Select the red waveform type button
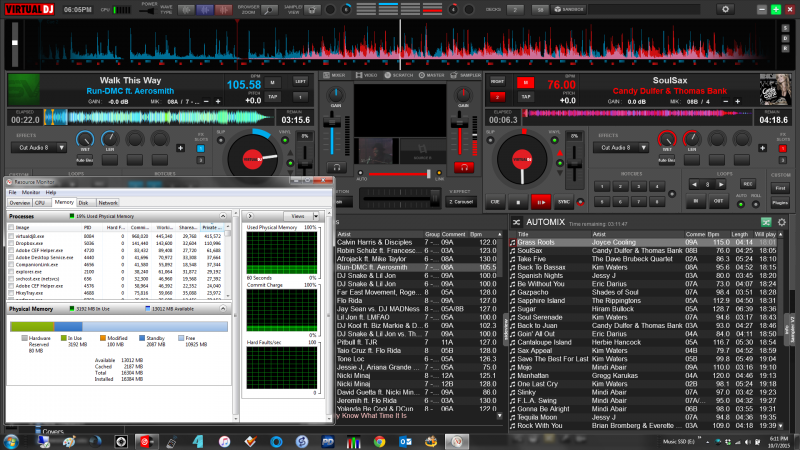 [223, 10]
